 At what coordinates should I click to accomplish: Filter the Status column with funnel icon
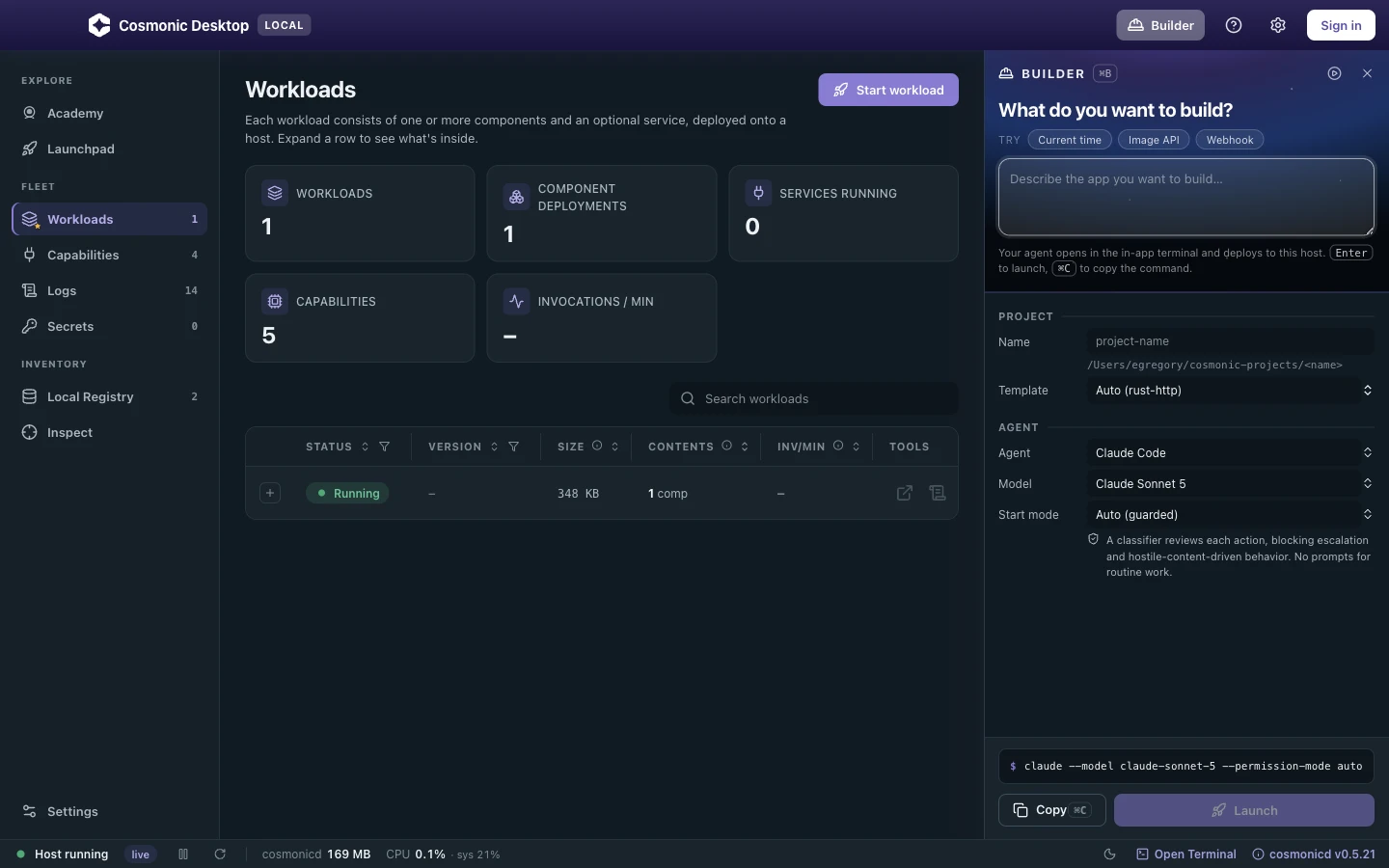tap(385, 447)
